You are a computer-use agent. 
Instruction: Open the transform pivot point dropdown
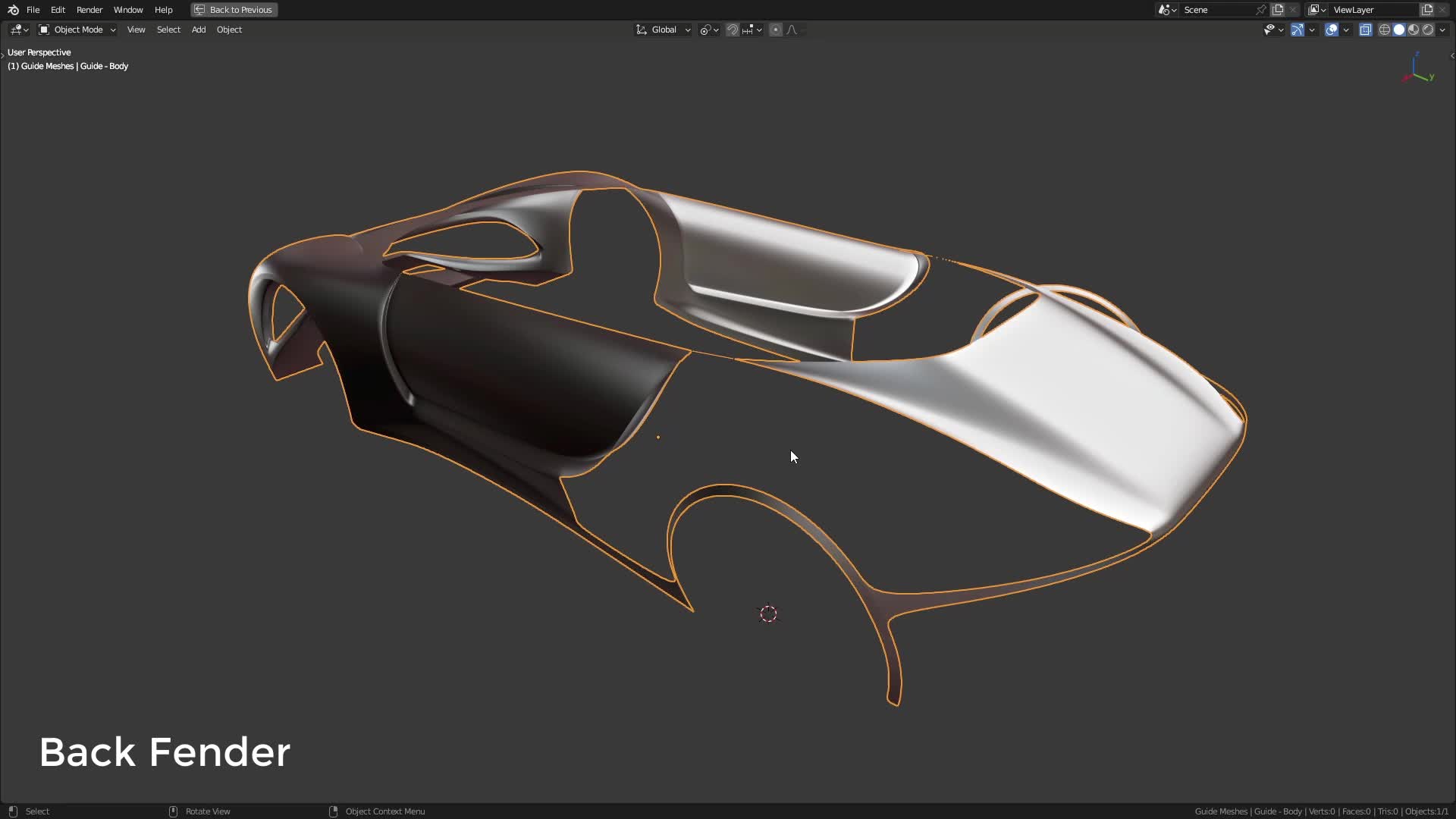point(709,30)
